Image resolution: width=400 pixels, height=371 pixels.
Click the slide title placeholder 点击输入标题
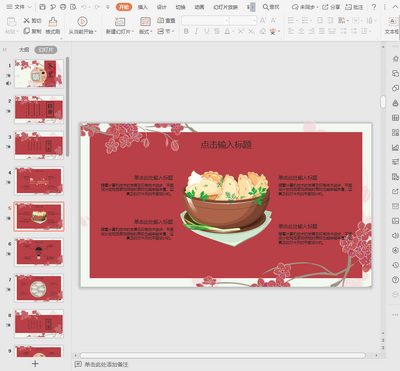click(226, 144)
